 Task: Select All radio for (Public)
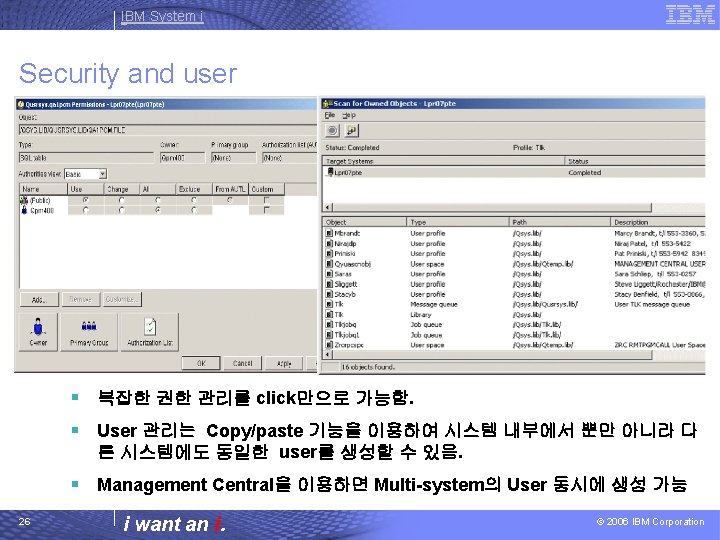pos(158,200)
